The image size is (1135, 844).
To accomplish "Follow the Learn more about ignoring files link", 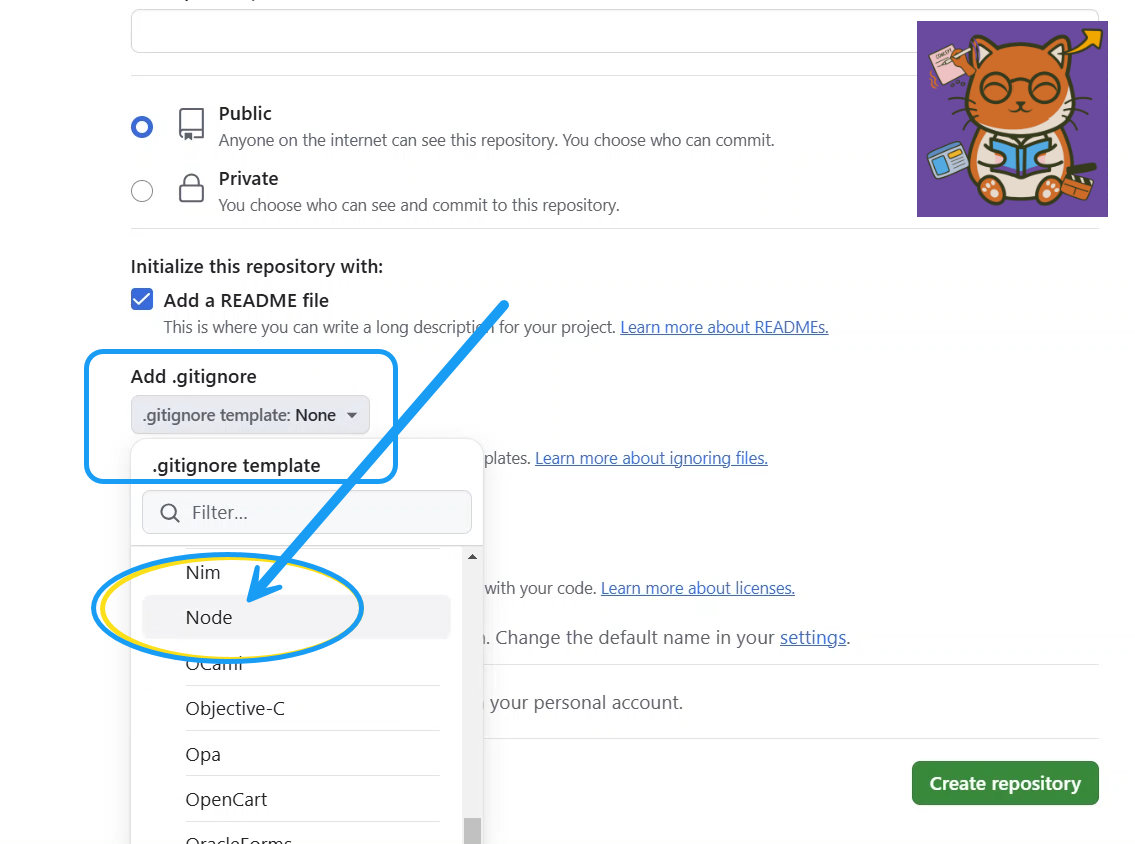I will click(x=651, y=458).
